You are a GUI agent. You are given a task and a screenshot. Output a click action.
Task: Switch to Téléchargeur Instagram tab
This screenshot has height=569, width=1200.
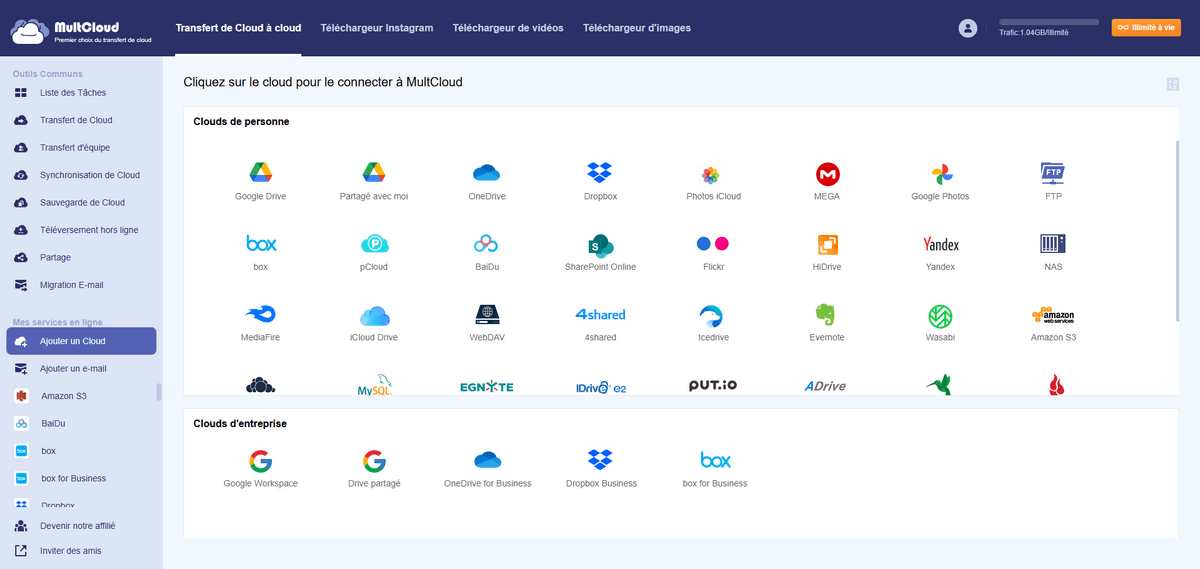pos(377,28)
